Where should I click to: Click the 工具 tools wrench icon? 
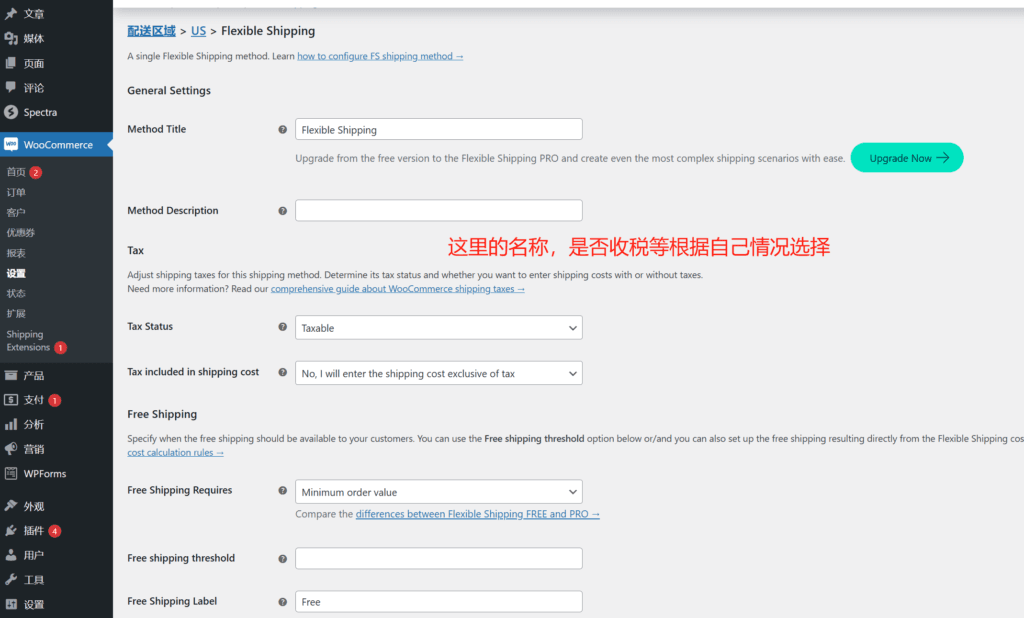coord(10,579)
